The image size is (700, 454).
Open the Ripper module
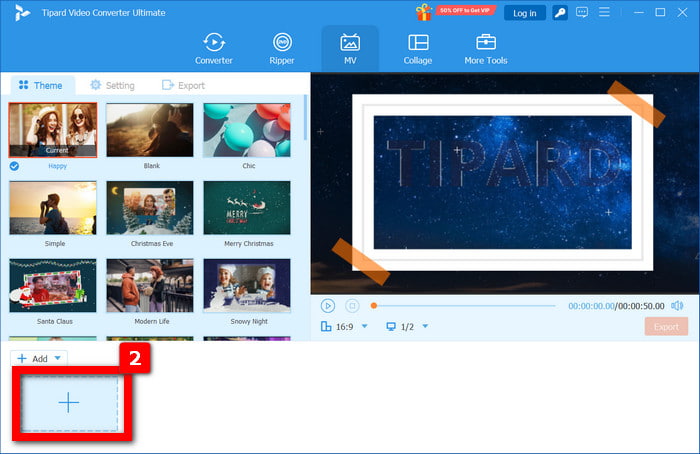(282, 49)
